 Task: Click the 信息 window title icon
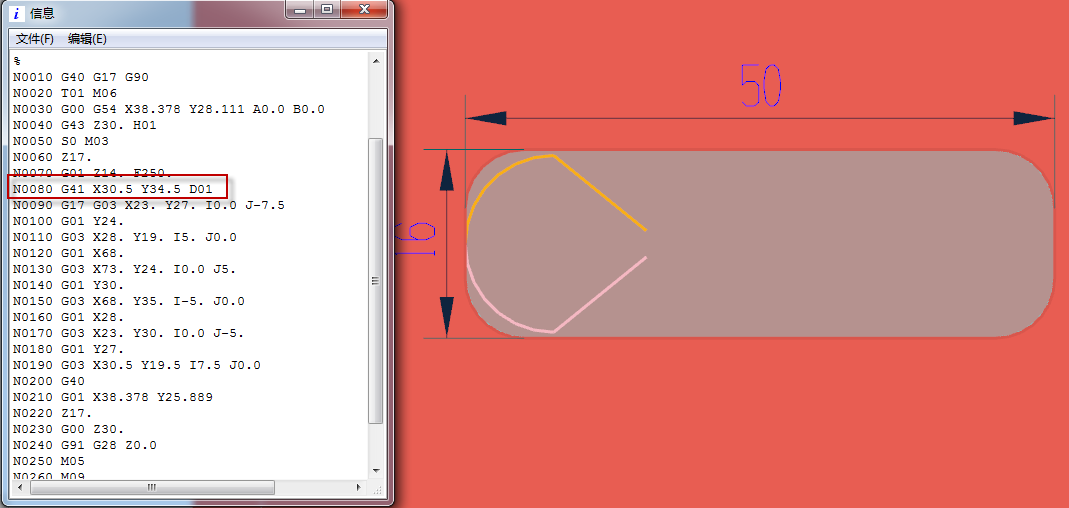coord(16,13)
